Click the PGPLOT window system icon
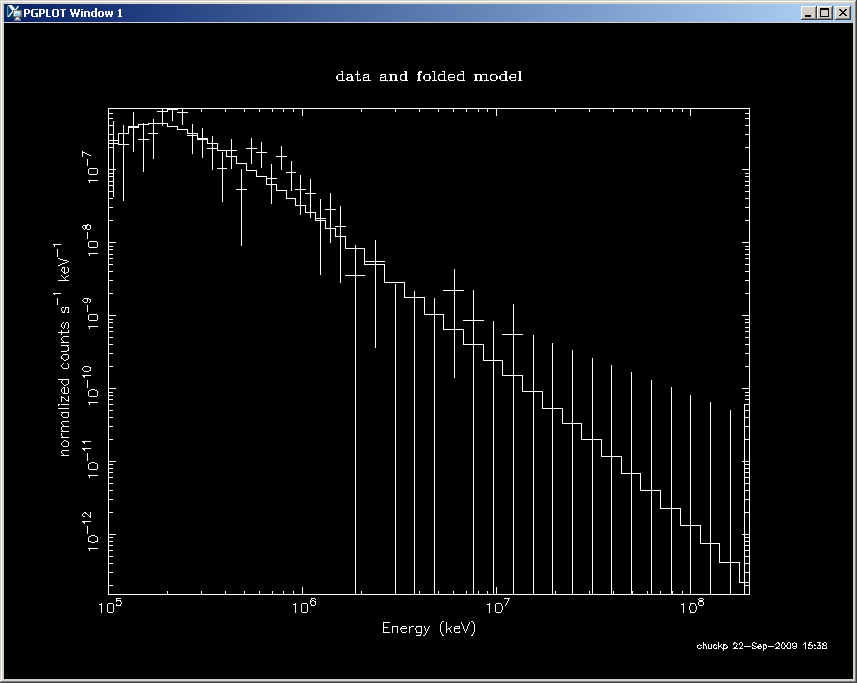Viewport: 857px width, 683px height. pyautogui.click(x=13, y=13)
